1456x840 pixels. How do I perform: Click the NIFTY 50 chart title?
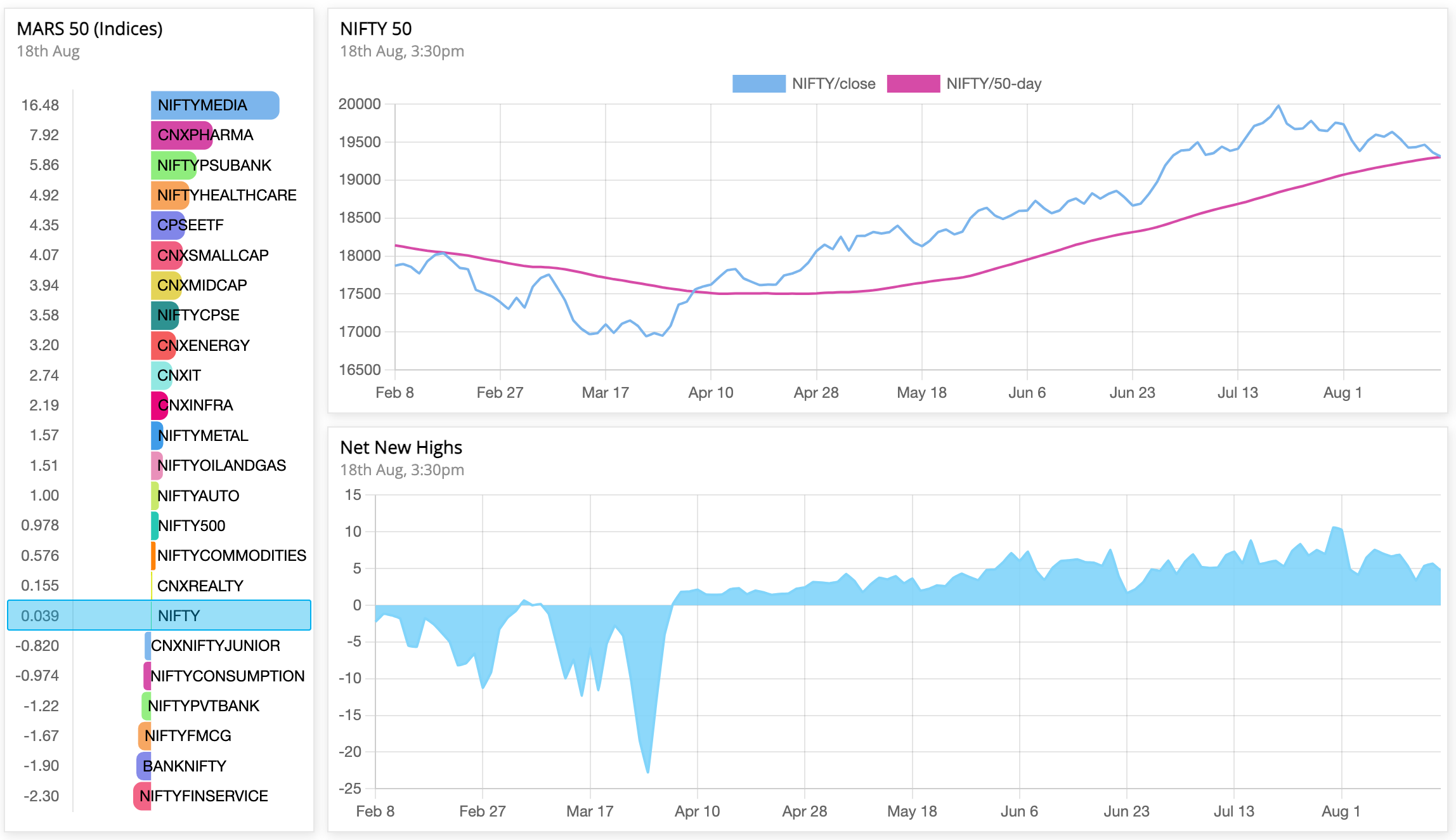[375, 29]
